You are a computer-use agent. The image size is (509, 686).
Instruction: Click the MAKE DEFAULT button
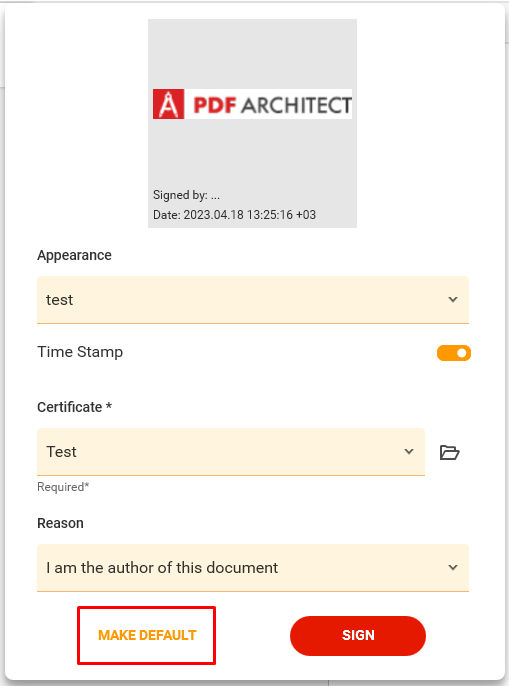pyautogui.click(x=147, y=635)
